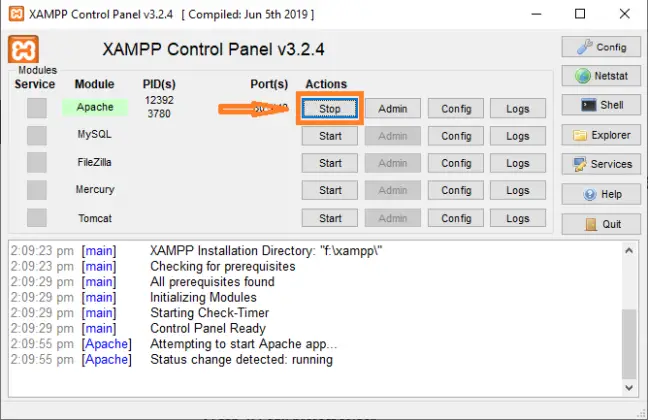This screenshot has height=420, width=648.
Task: Open the Shell terminal icon
Action: pos(601,105)
